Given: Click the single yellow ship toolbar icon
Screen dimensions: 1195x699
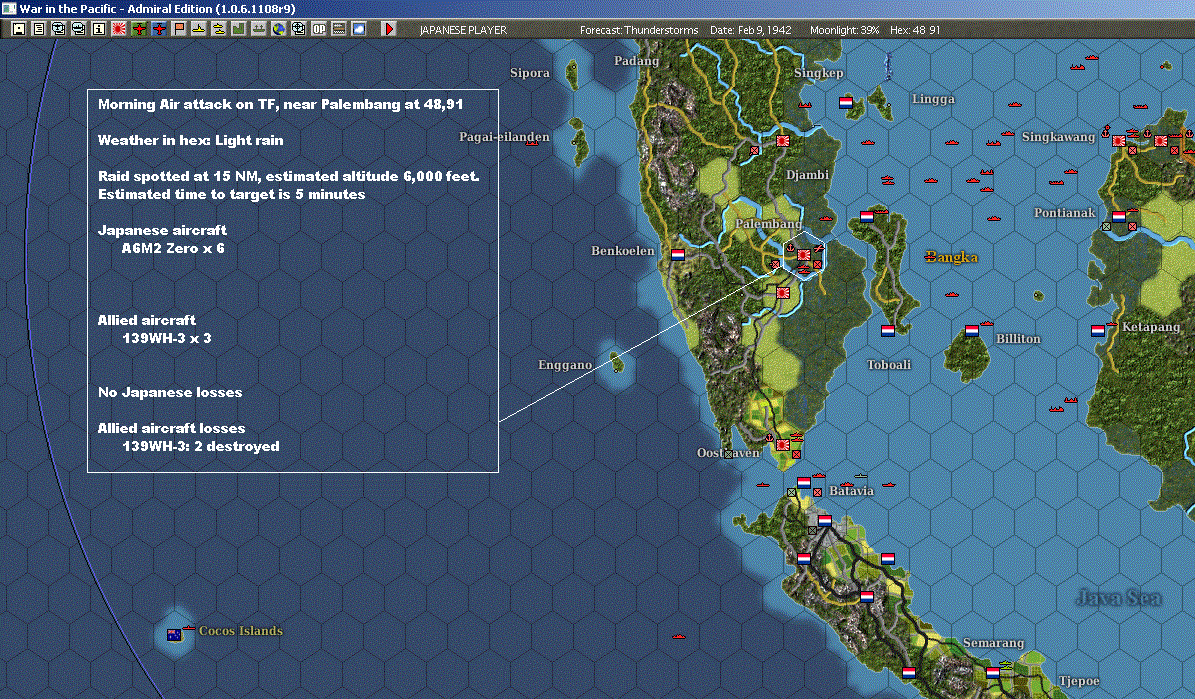Looking at the screenshot, I should [198, 29].
